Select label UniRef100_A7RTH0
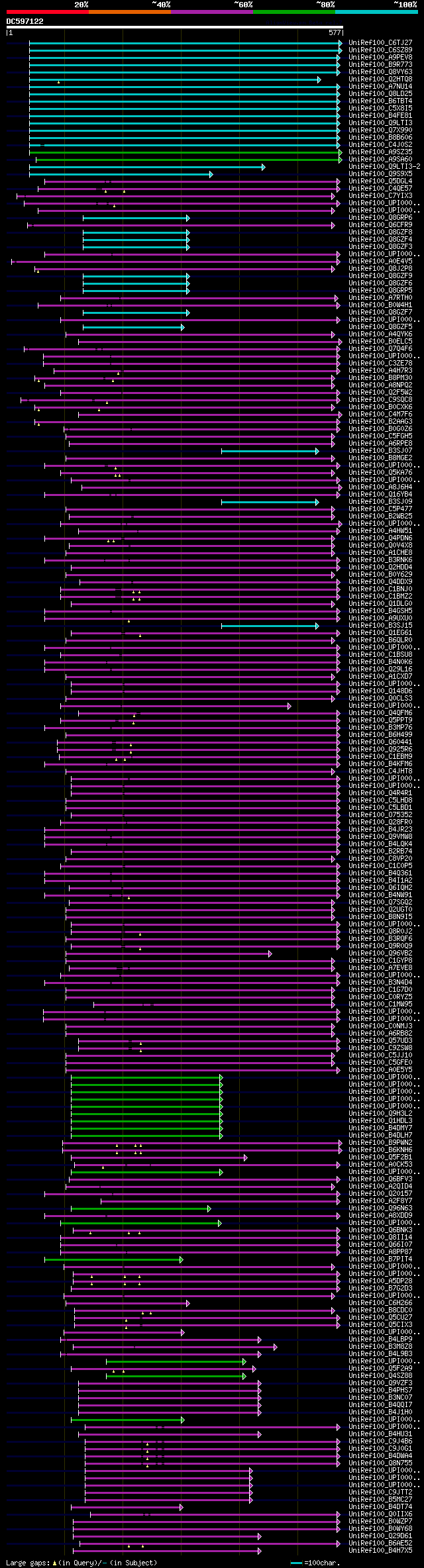424x1568 pixels. (380, 297)
